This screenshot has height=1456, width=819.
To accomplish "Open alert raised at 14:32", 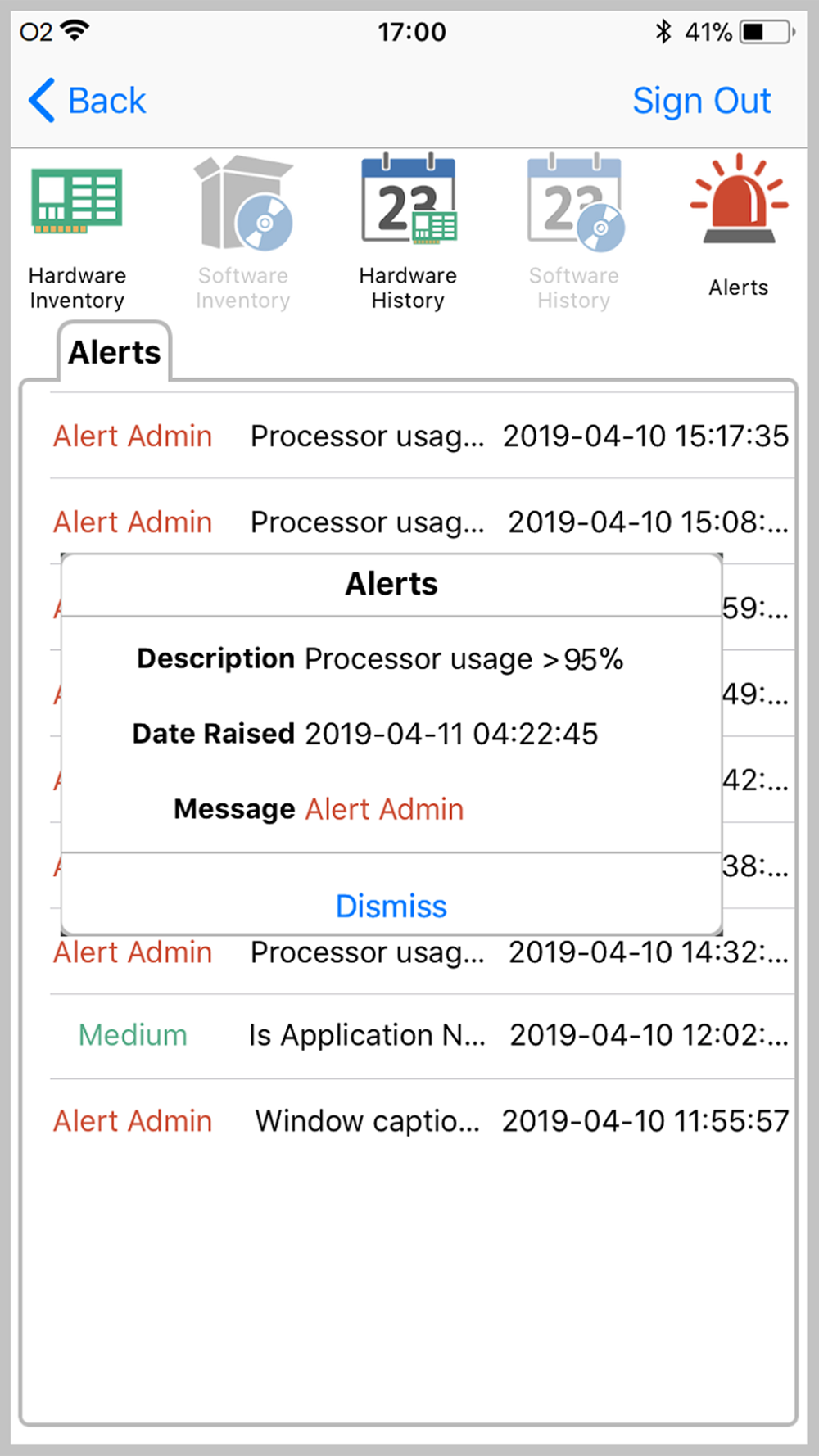I will (x=422, y=952).
